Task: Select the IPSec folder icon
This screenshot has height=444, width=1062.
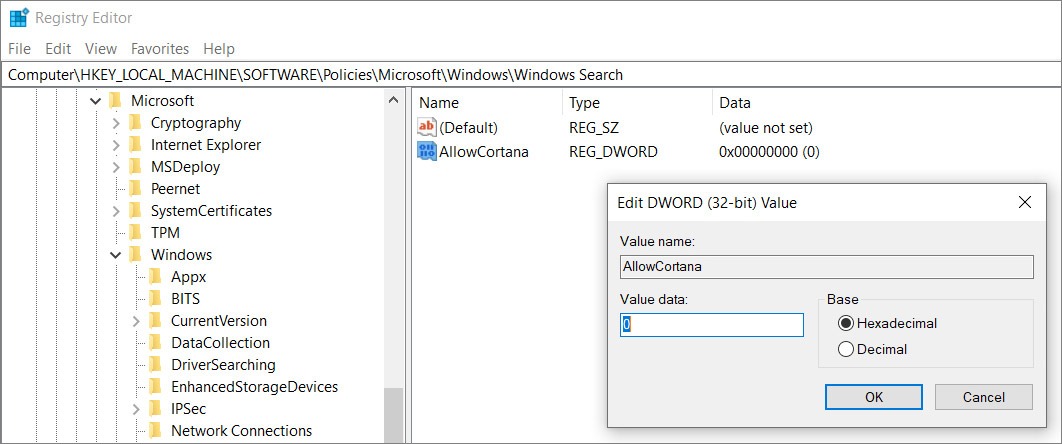Action: (155, 408)
